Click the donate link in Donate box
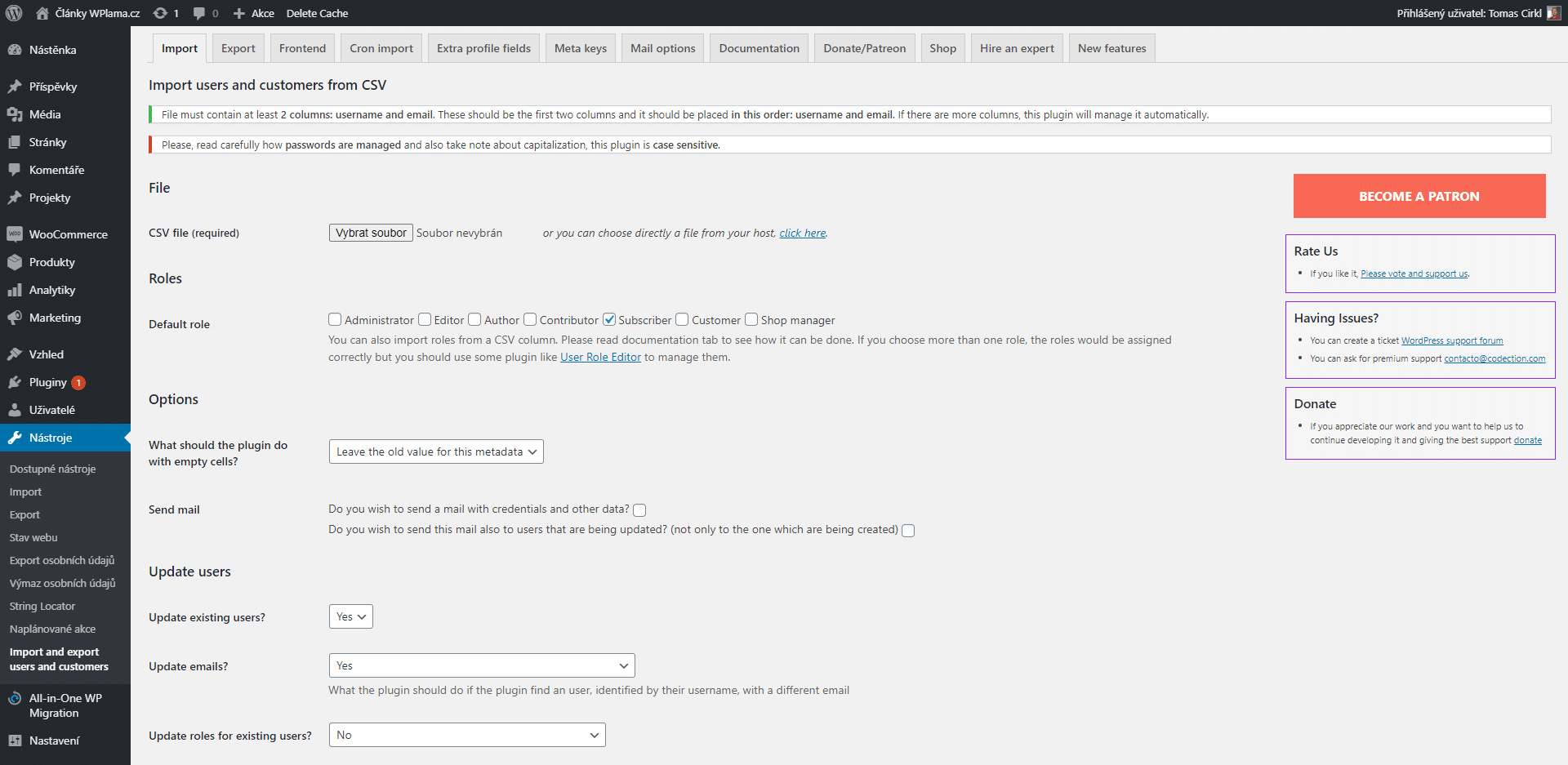This screenshot has height=765, width=1568. pyautogui.click(x=1528, y=440)
